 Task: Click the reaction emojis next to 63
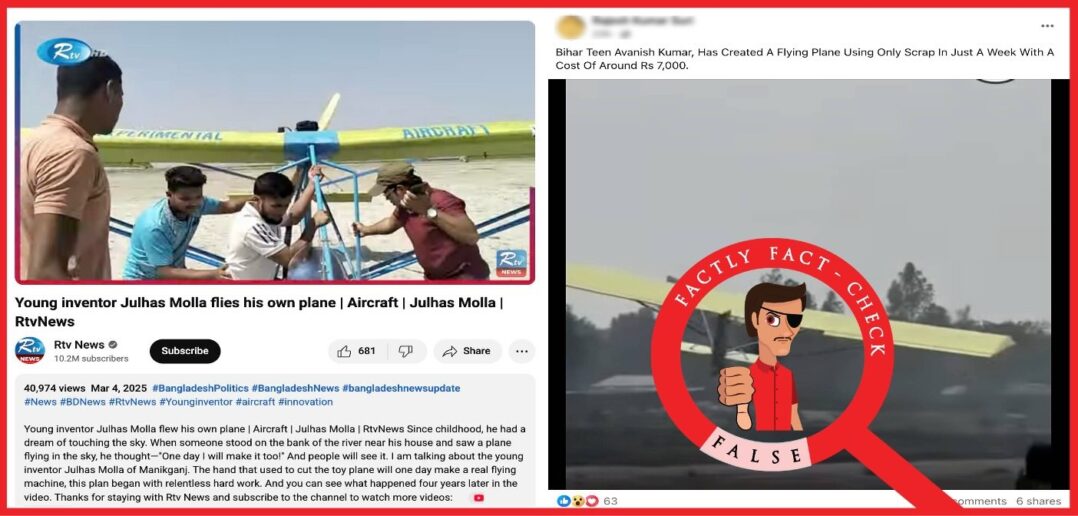coord(578,501)
